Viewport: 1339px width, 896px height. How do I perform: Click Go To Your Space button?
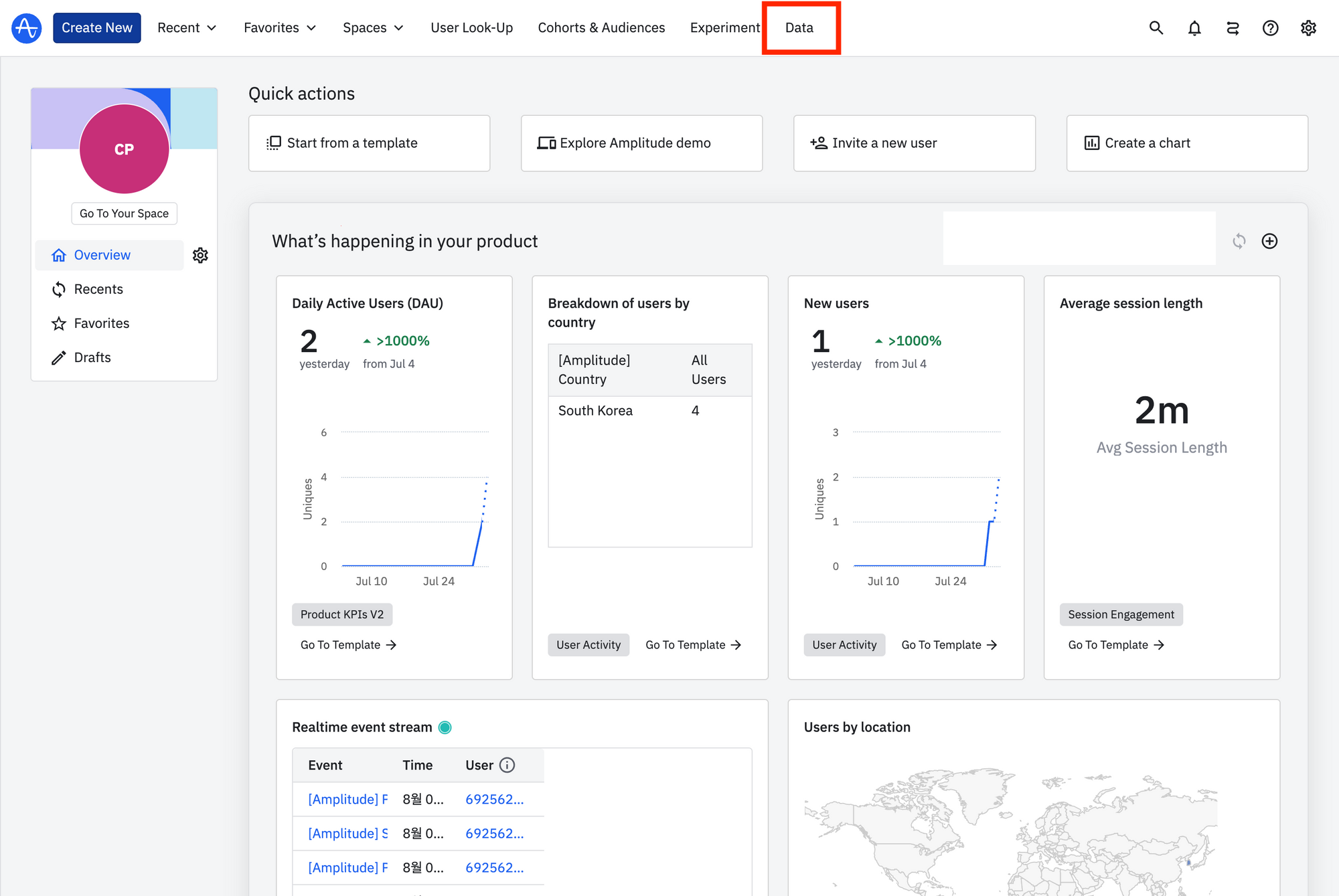tap(124, 213)
